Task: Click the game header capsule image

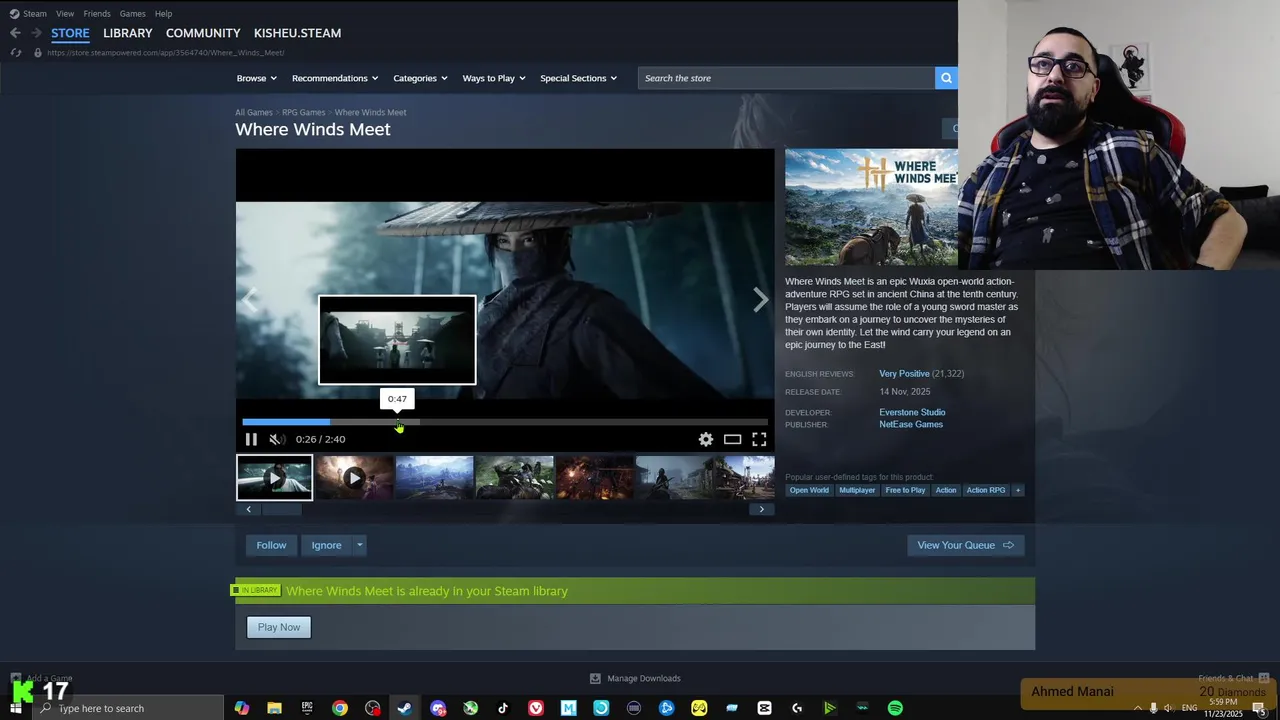Action: [x=871, y=208]
